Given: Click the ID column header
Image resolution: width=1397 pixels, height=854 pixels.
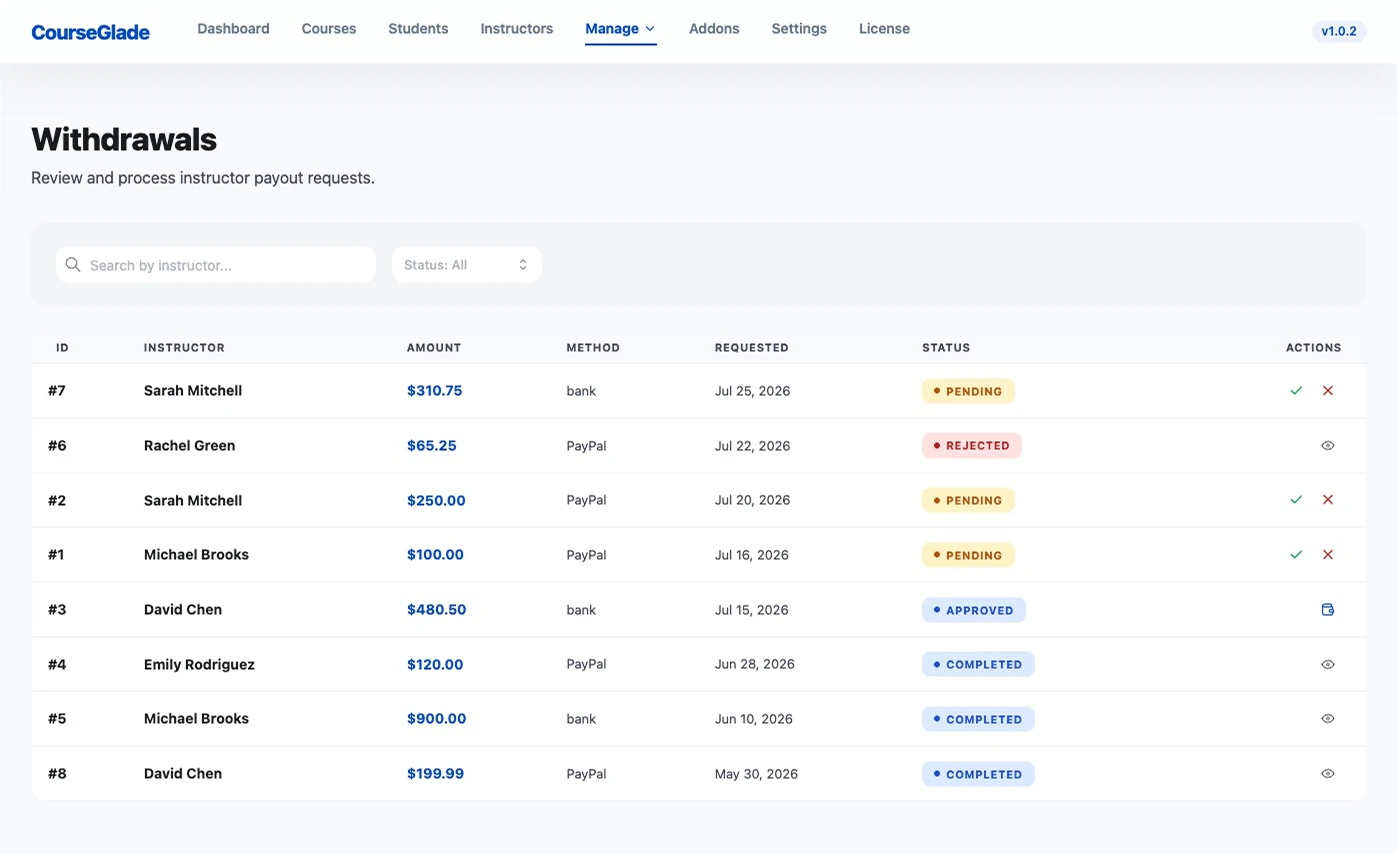Looking at the screenshot, I should 62,348.
